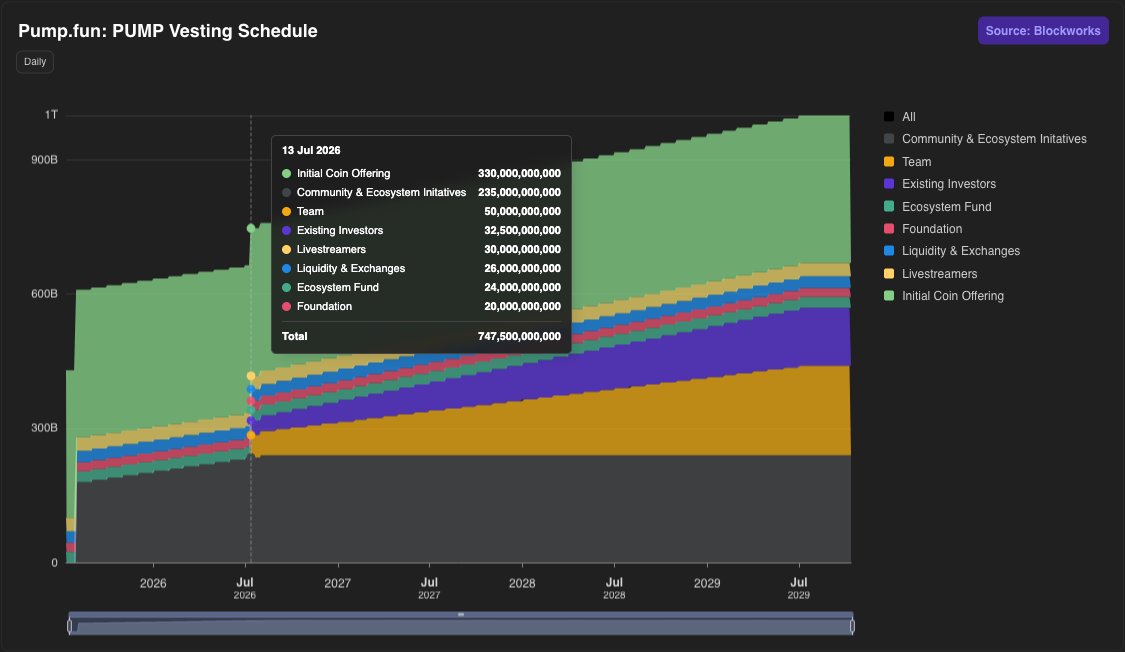Click tooltip value 32,500,000,000
This screenshot has width=1125, height=652.
coord(522,230)
